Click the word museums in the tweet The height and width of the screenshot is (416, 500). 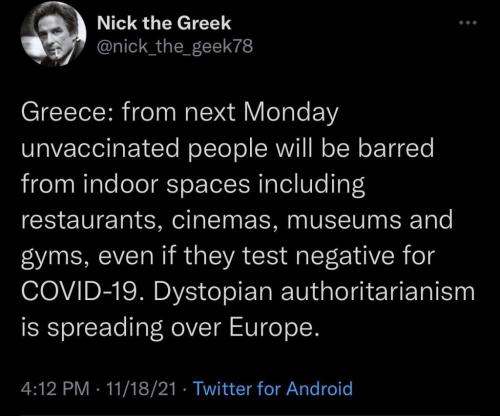pyautogui.click(x=344, y=221)
